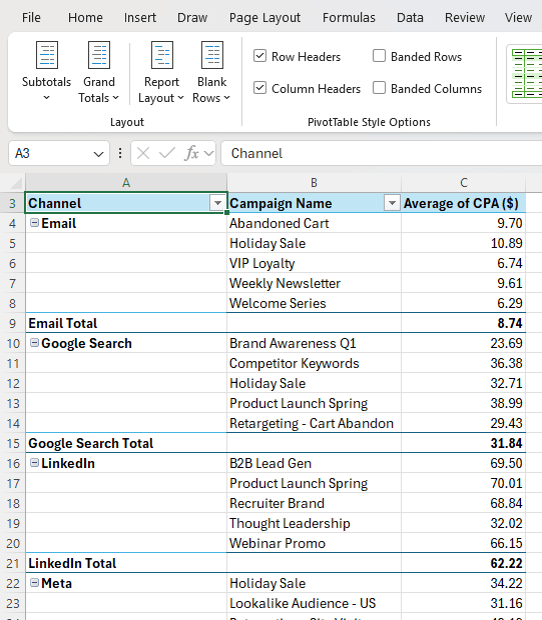The height and width of the screenshot is (620, 542).
Task: Switch to the Home tab
Action: pyautogui.click(x=85, y=18)
